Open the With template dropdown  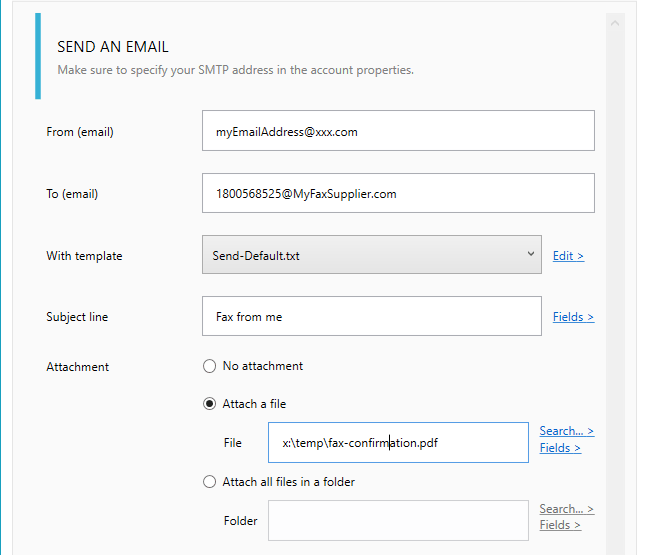371,255
